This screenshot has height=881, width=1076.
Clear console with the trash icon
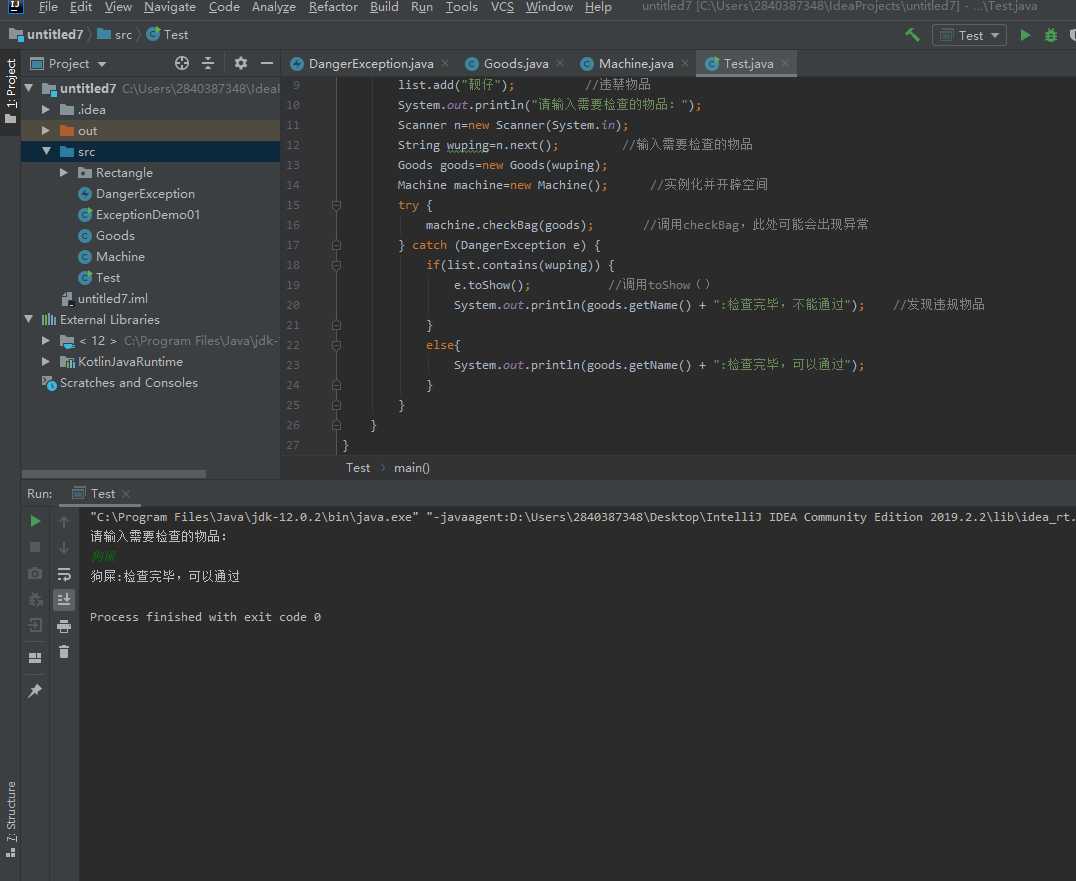[64, 652]
